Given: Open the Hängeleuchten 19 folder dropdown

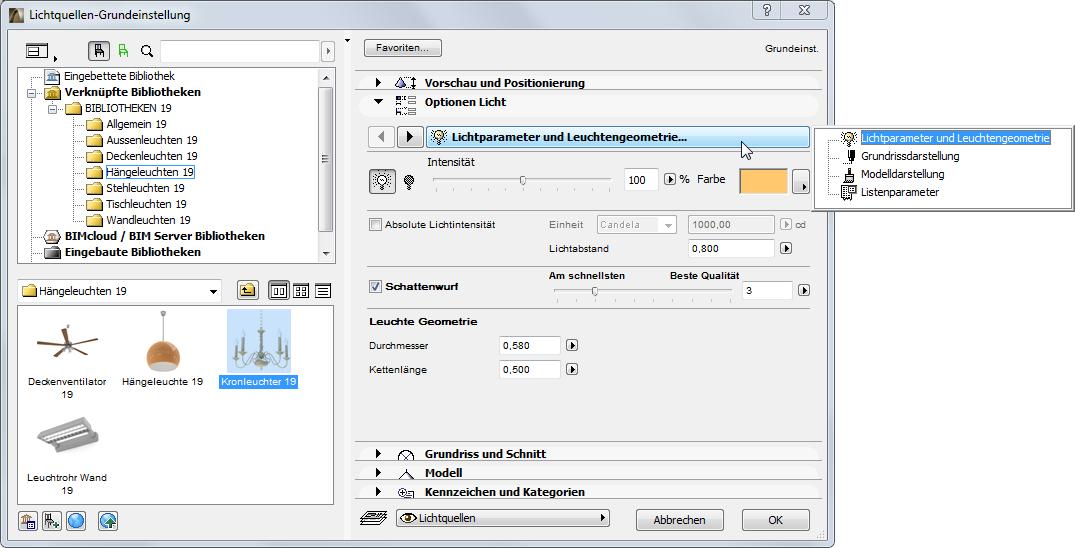Looking at the screenshot, I should 119,291.
